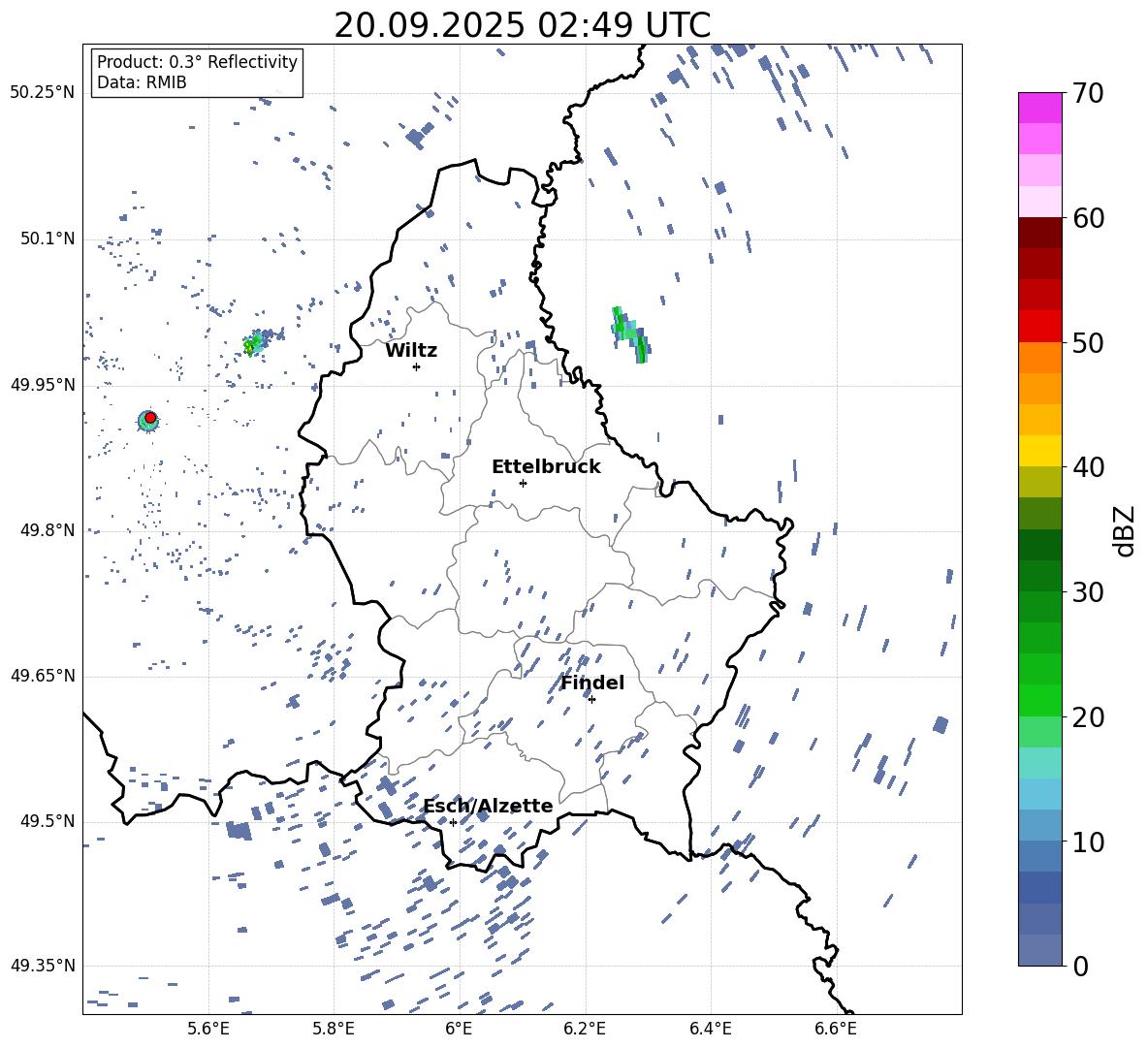Click the Wiltz cross marker
Viewport: 1148px width, 1048px height.
point(417,366)
